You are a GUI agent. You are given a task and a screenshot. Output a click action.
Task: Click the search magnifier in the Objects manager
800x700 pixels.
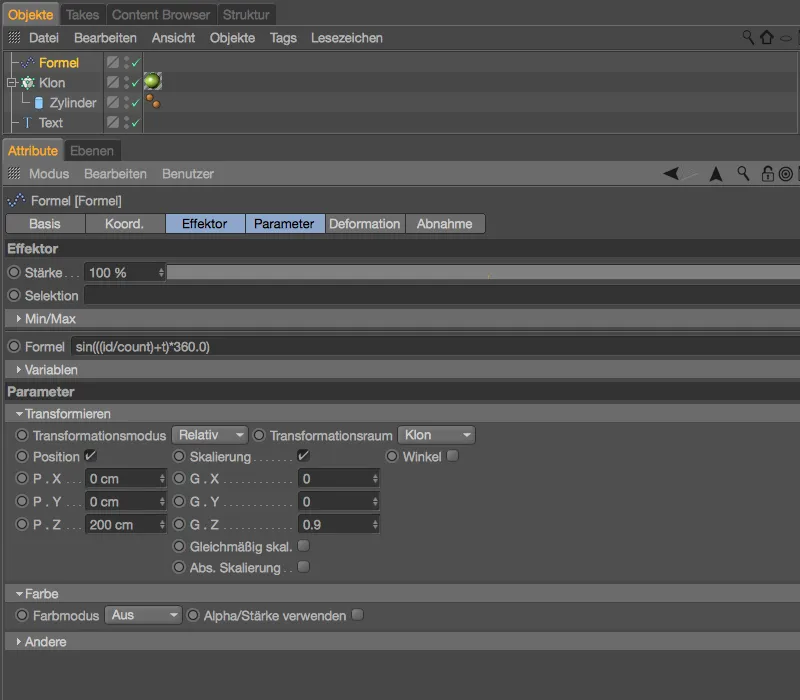click(x=747, y=37)
